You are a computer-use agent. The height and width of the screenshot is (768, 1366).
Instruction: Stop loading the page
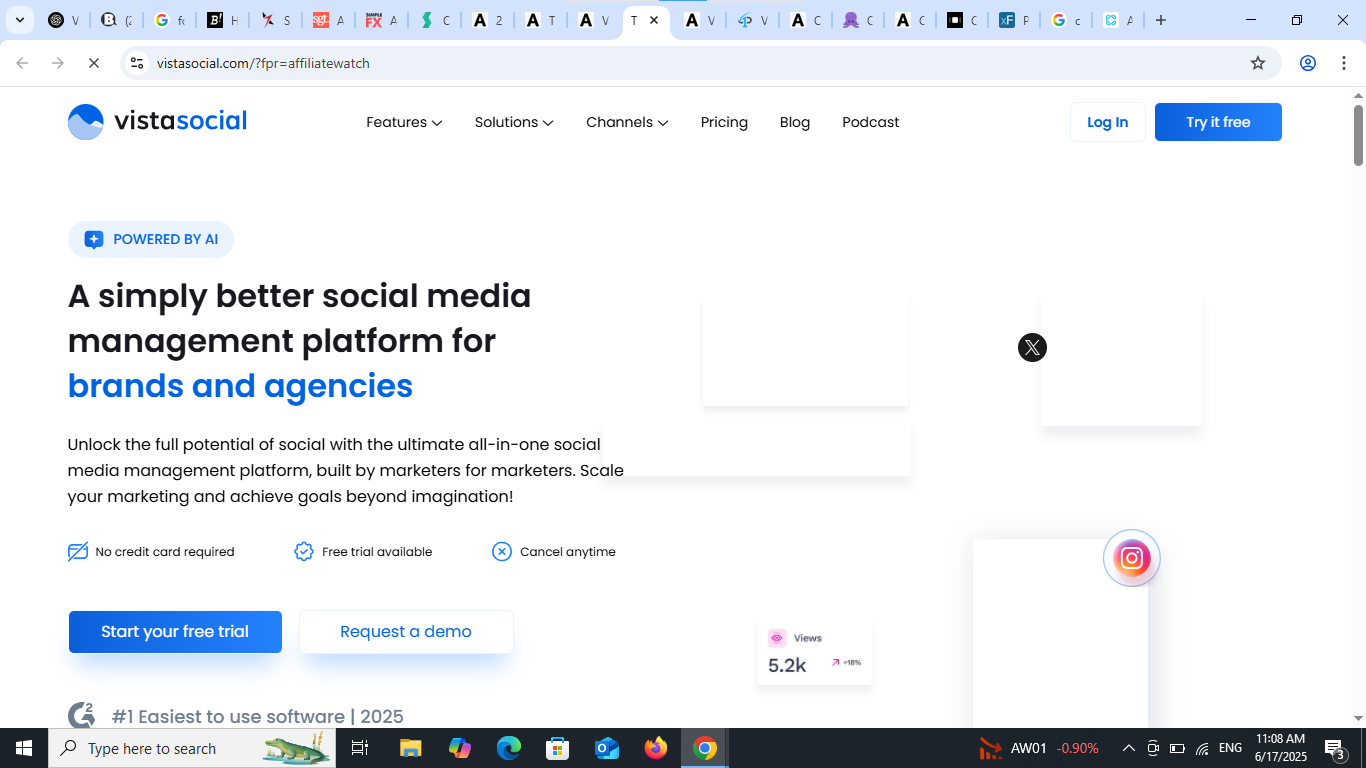[x=93, y=63]
